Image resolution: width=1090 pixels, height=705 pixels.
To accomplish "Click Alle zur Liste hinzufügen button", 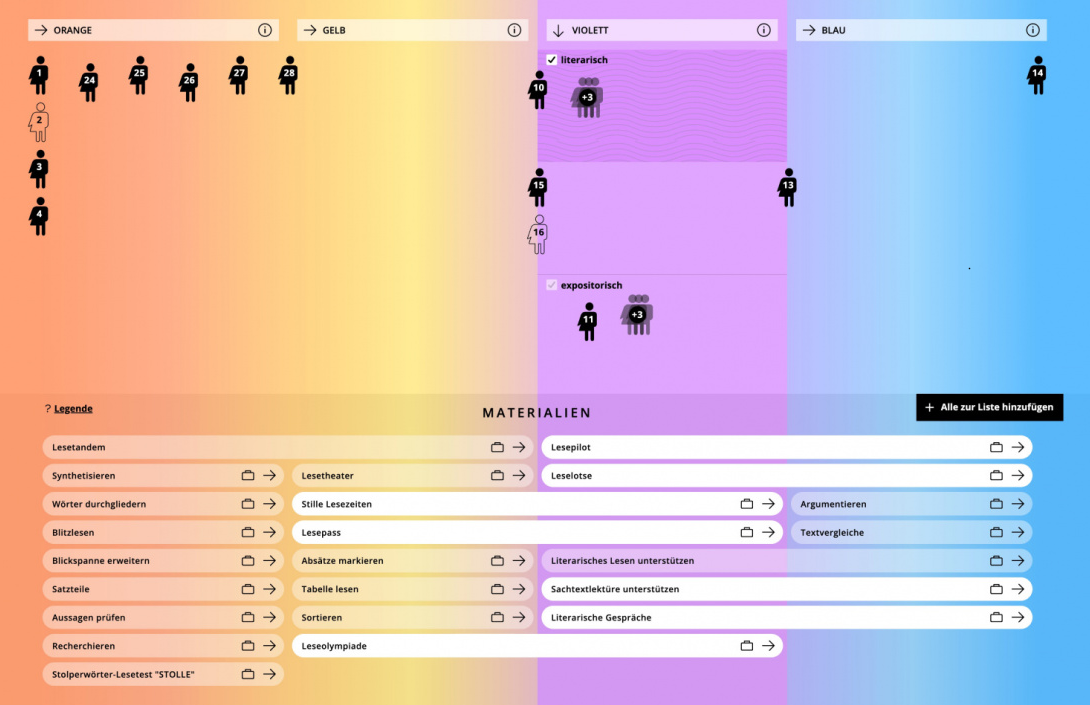I will pyautogui.click(x=989, y=407).
